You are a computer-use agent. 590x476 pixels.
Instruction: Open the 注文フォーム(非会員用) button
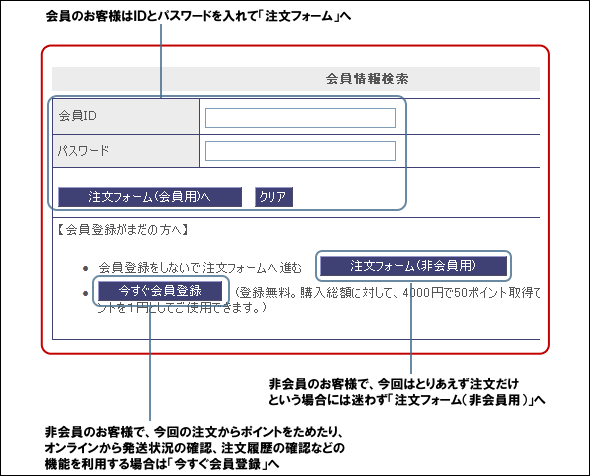click(x=413, y=266)
